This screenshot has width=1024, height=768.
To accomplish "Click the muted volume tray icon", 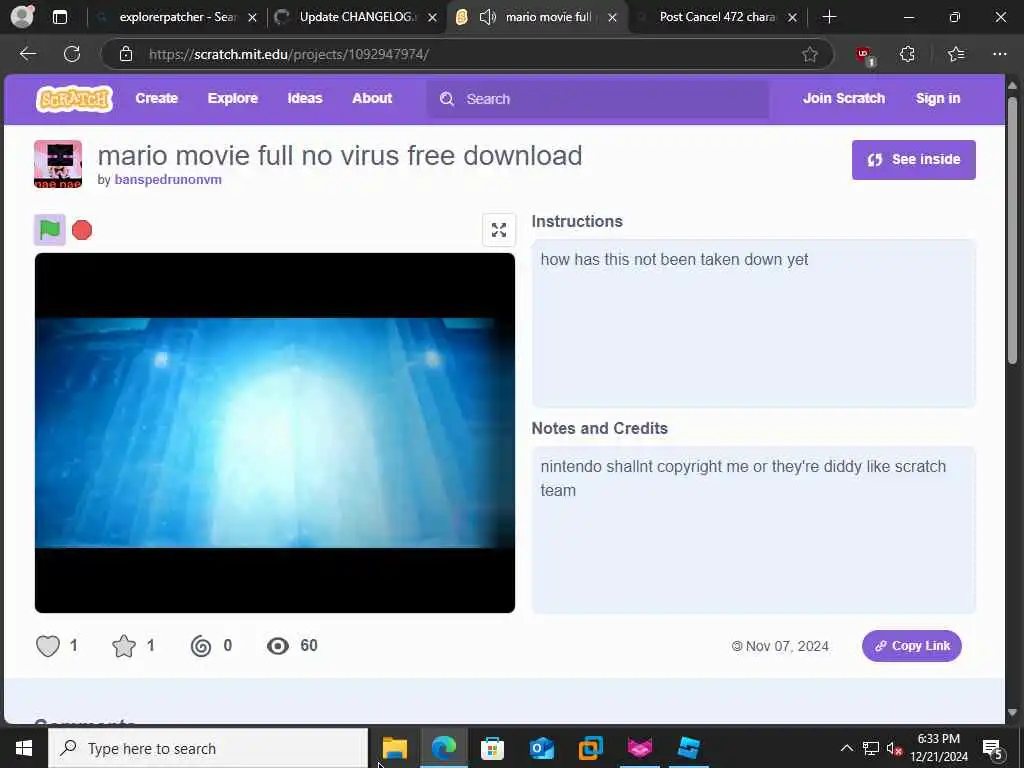I will click(x=894, y=749).
